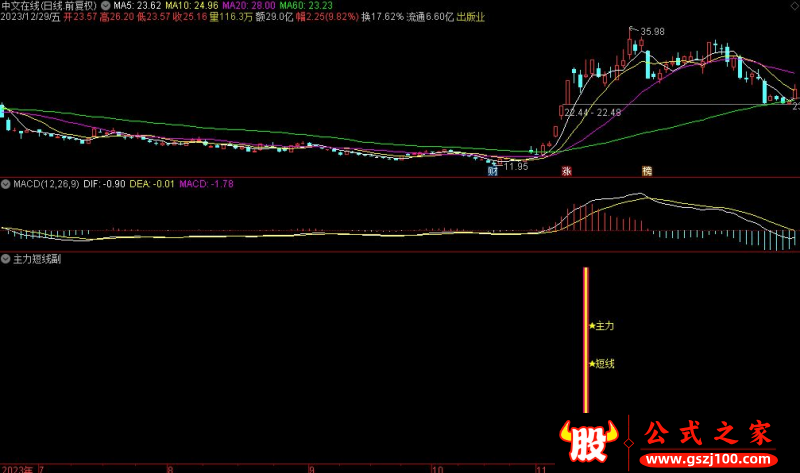
Task: Expand the MACD indicator dropdown
Action: tap(6, 184)
